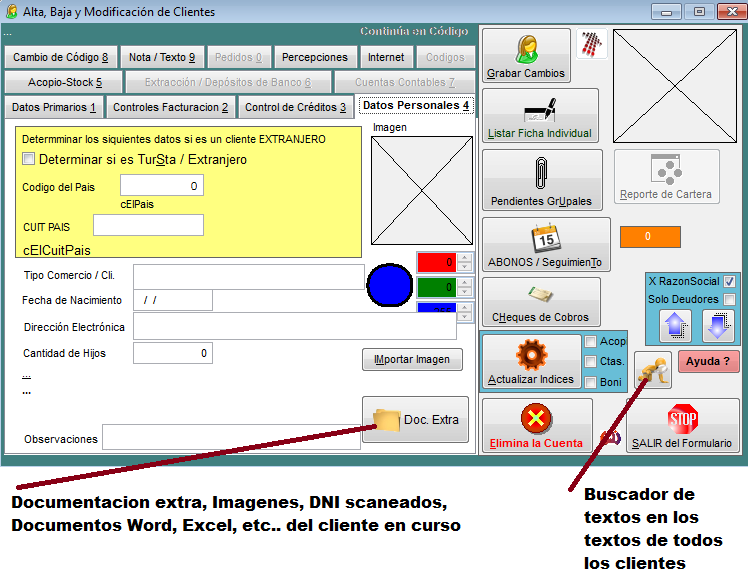Click the Grabar Cambios user icon button

pos(526,57)
